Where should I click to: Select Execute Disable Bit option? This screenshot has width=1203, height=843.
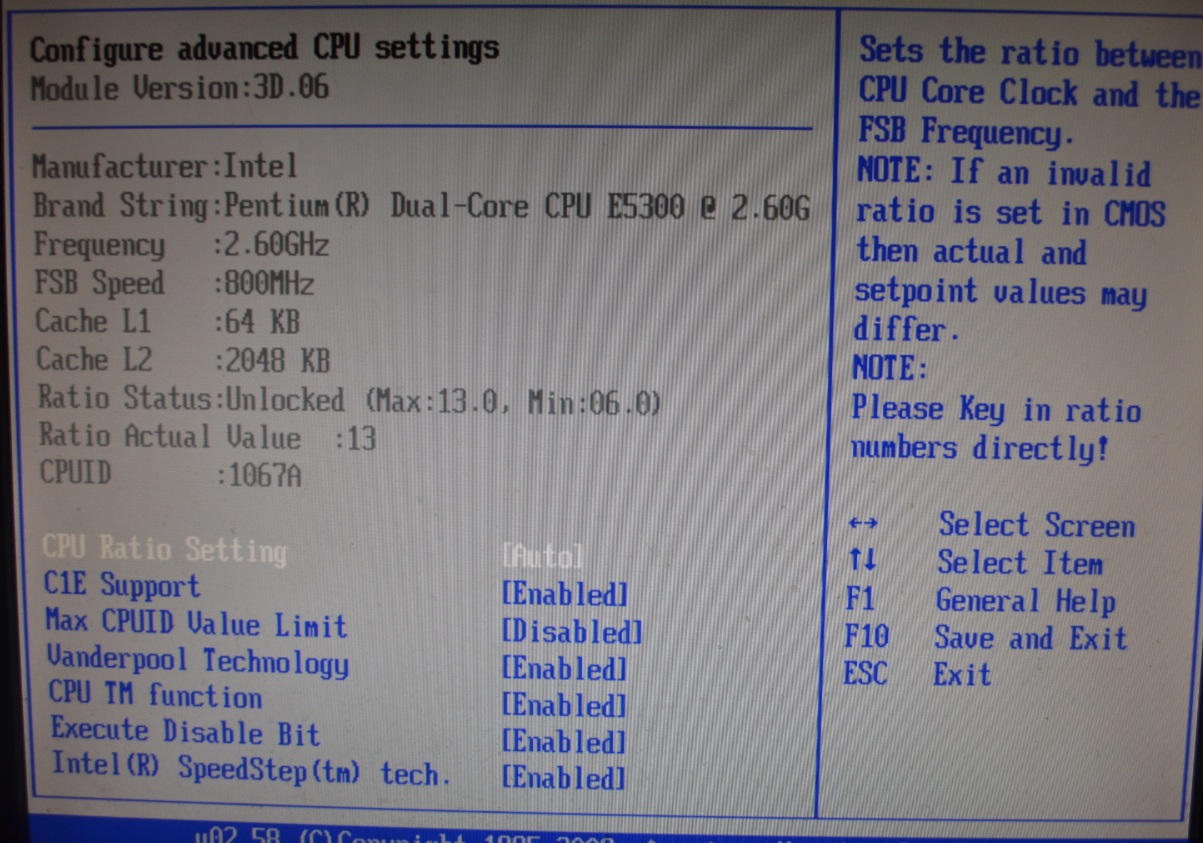coord(185,732)
